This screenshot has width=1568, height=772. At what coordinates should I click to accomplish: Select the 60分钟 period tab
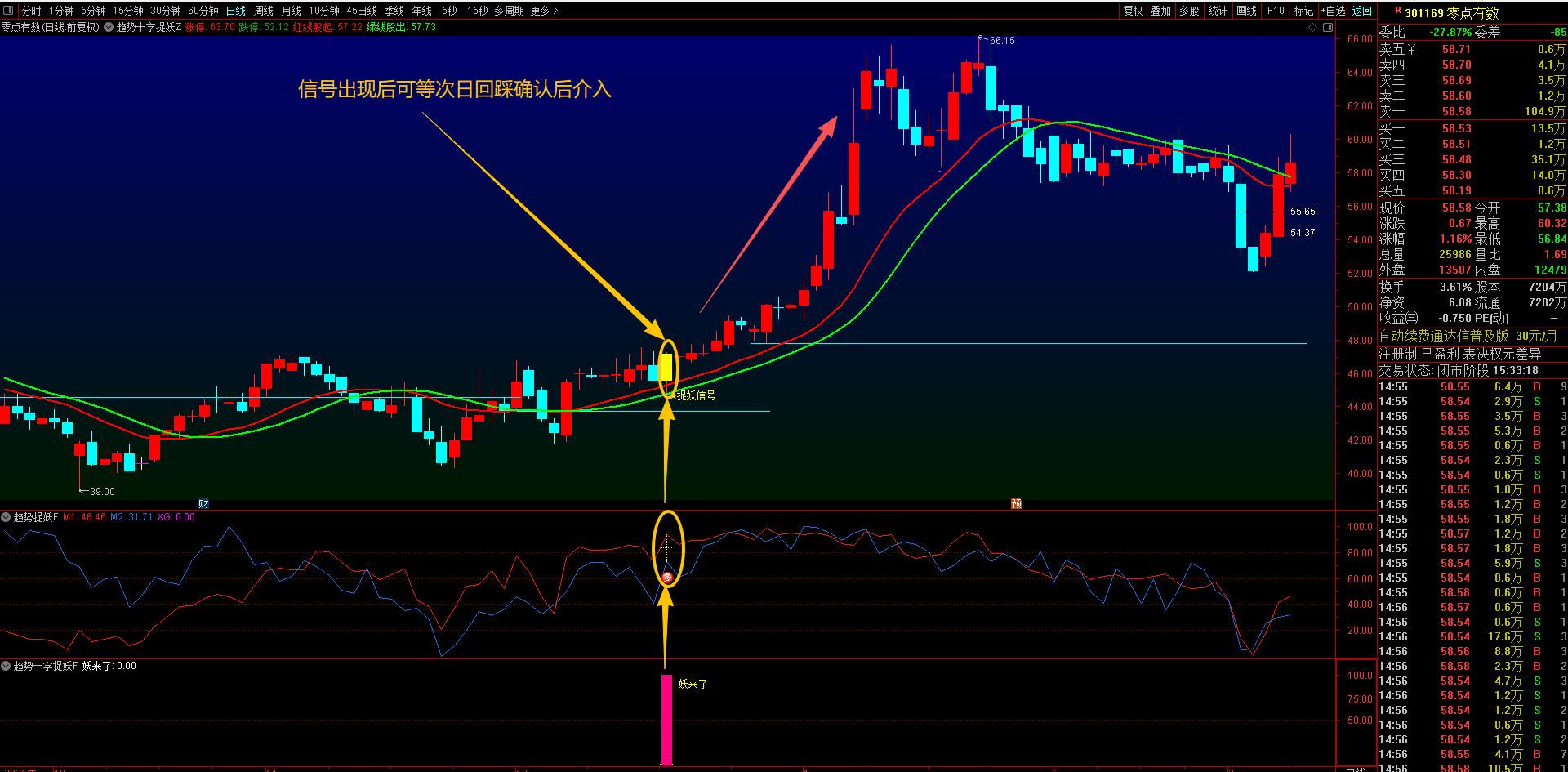(203, 11)
